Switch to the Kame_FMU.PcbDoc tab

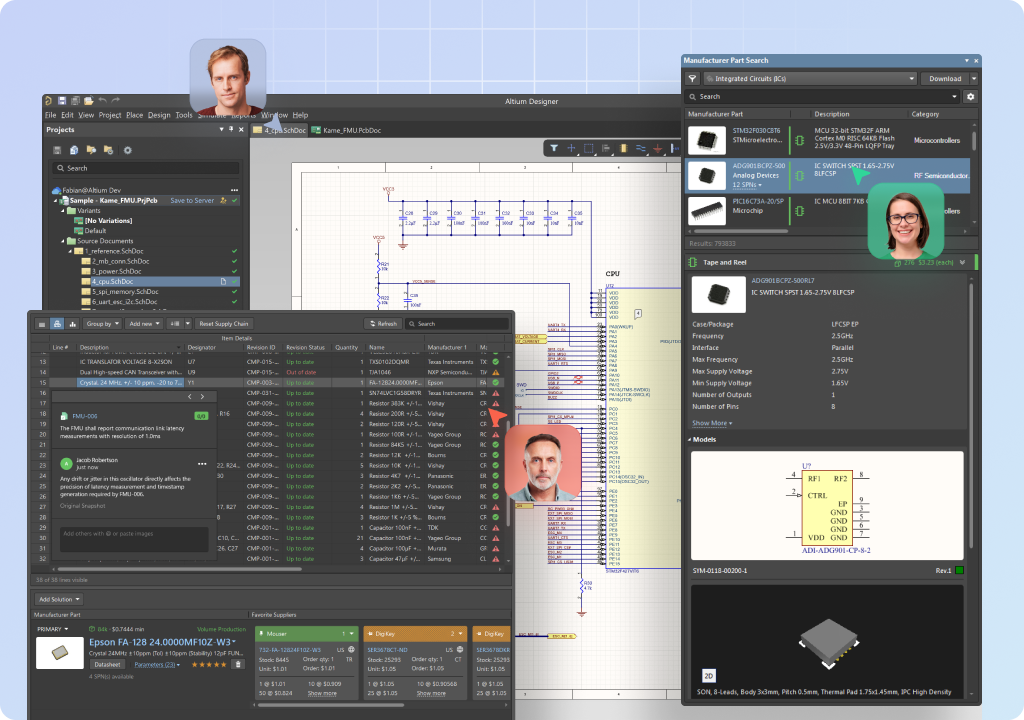(x=347, y=130)
